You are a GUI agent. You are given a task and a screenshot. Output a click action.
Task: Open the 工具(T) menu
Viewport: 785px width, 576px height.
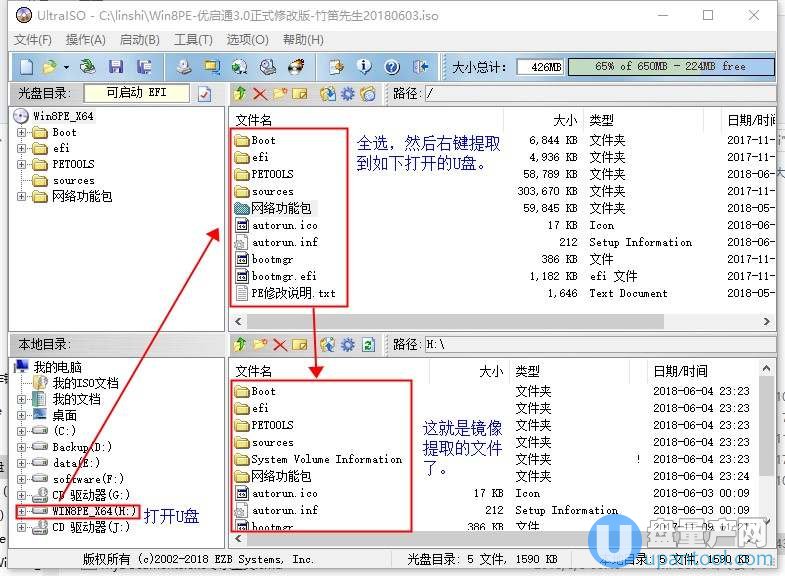click(193, 40)
